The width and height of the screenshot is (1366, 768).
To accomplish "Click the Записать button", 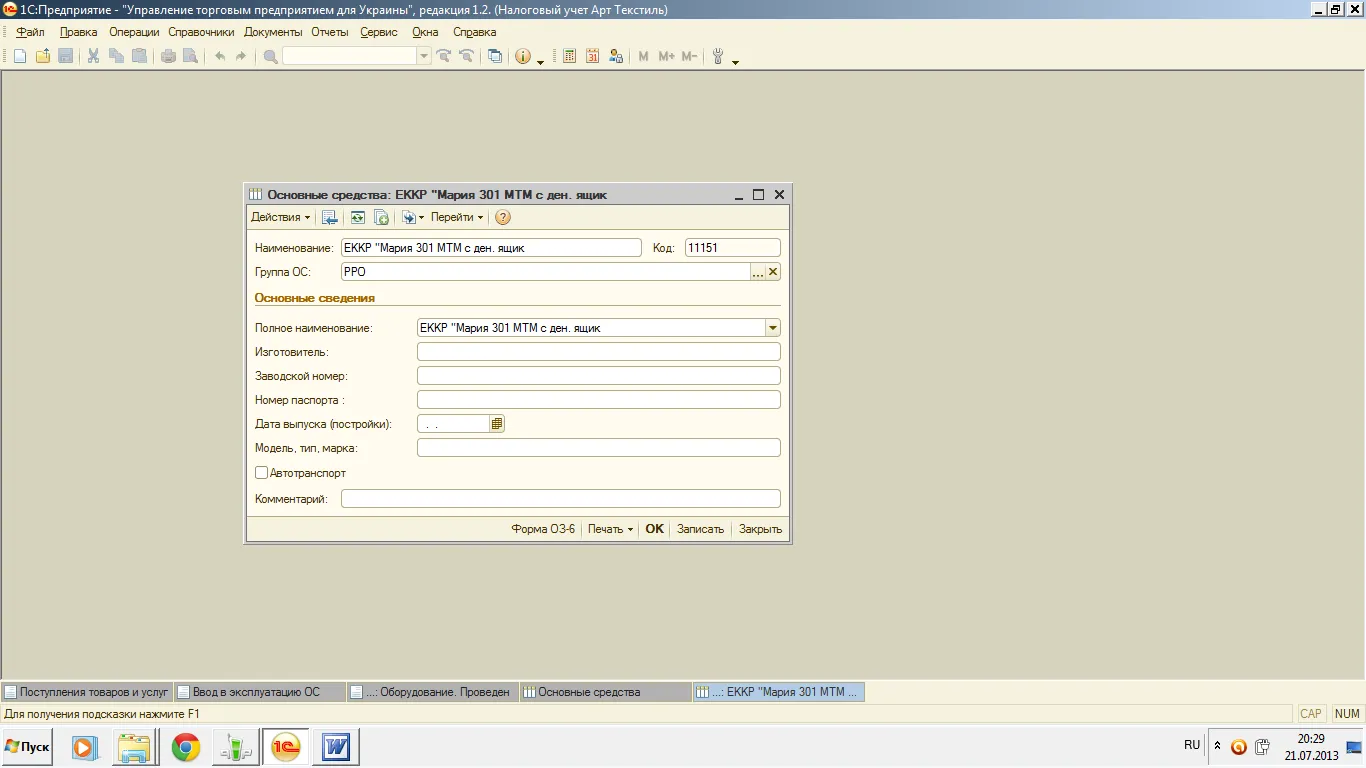I will [700, 529].
